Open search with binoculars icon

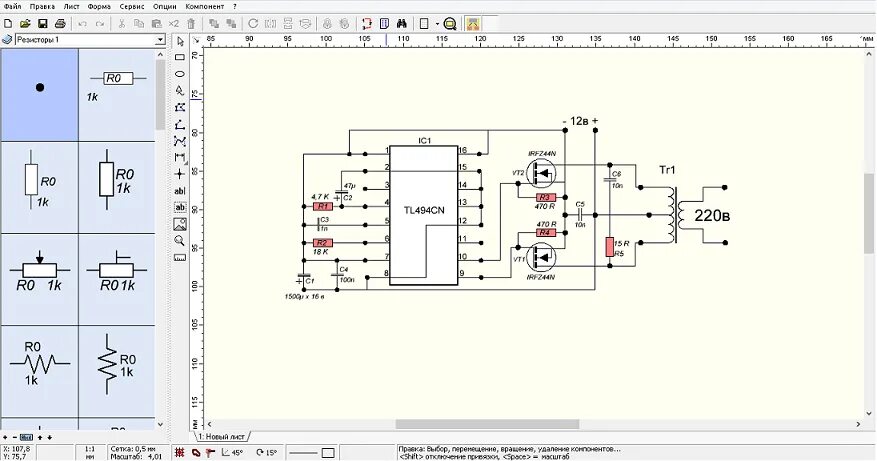click(402, 23)
